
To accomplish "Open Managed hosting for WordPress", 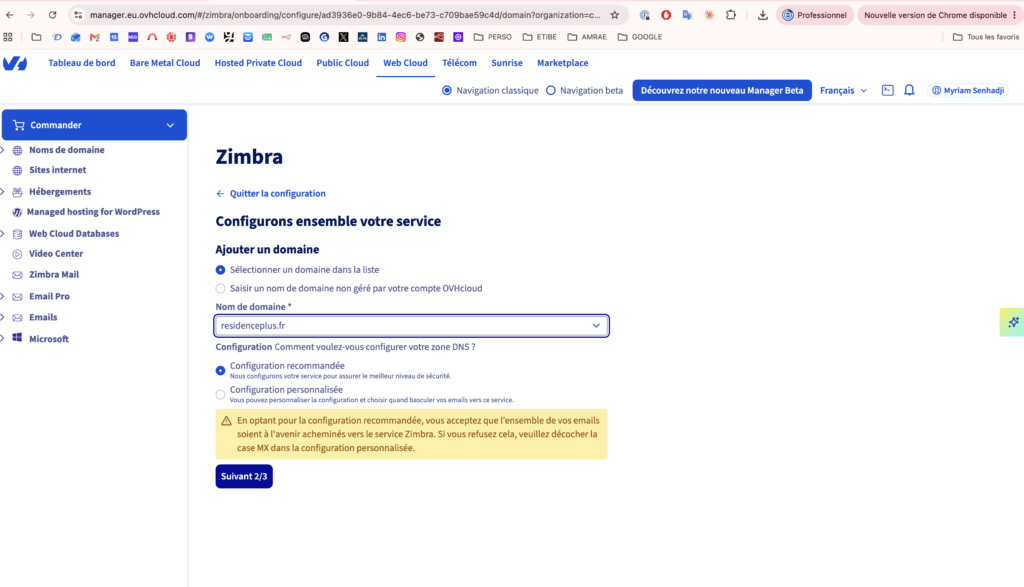I will pos(93,212).
